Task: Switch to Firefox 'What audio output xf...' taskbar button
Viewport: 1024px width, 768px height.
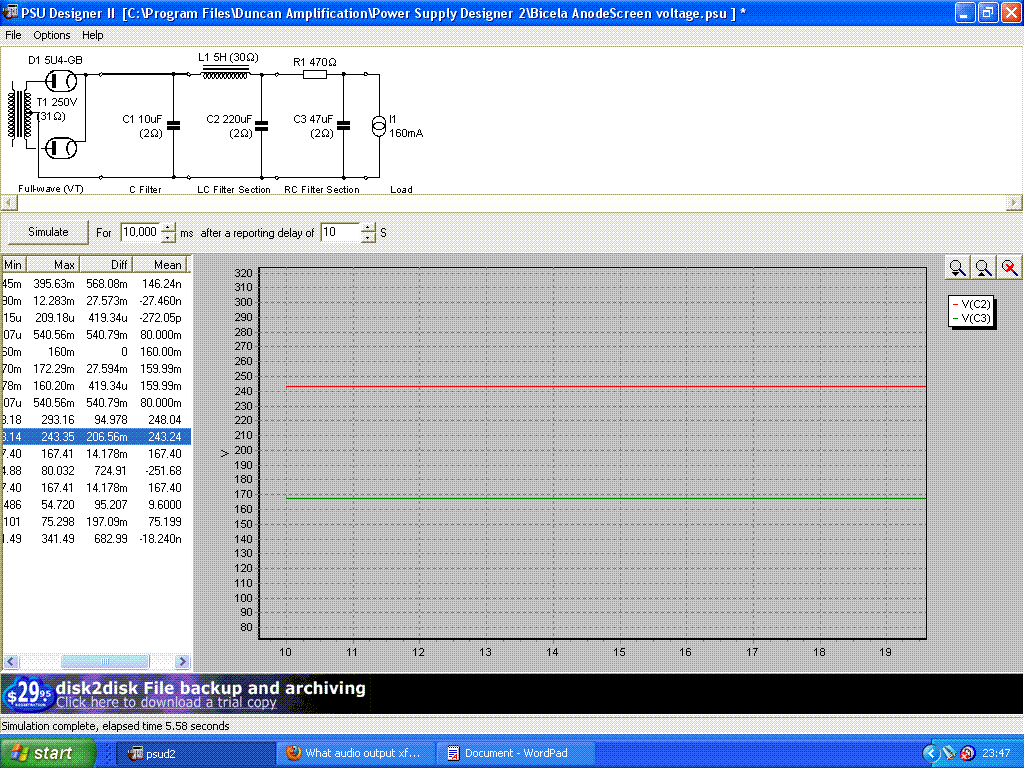Action: point(355,753)
